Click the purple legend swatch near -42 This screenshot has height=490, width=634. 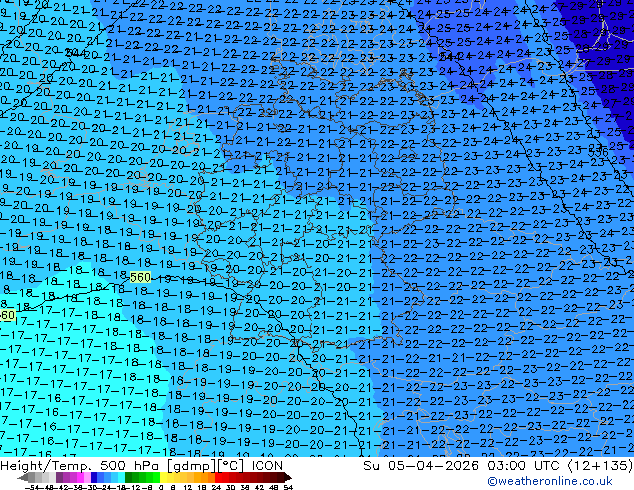(x=59, y=477)
